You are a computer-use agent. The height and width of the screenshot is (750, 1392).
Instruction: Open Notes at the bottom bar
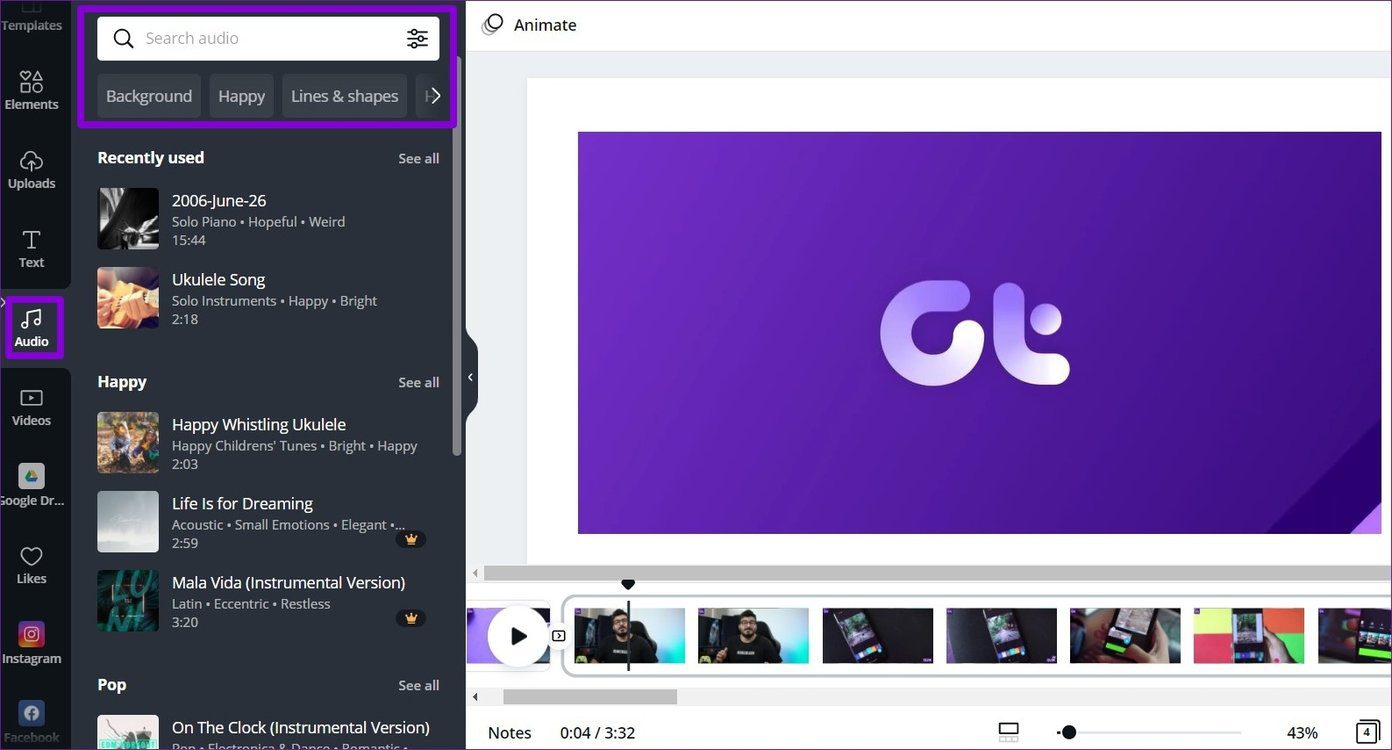coord(509,733)
